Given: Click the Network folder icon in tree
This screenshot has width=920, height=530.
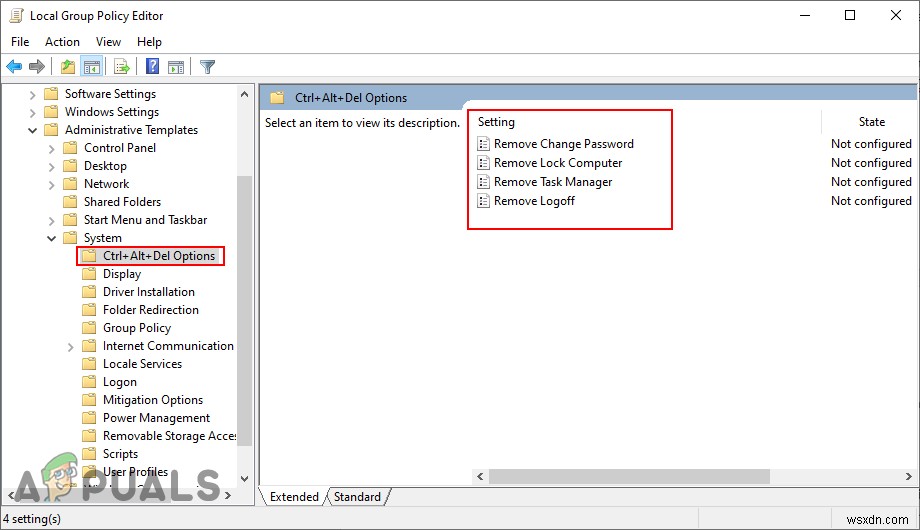Looking at the screenshot, I should tap(70, 184).
